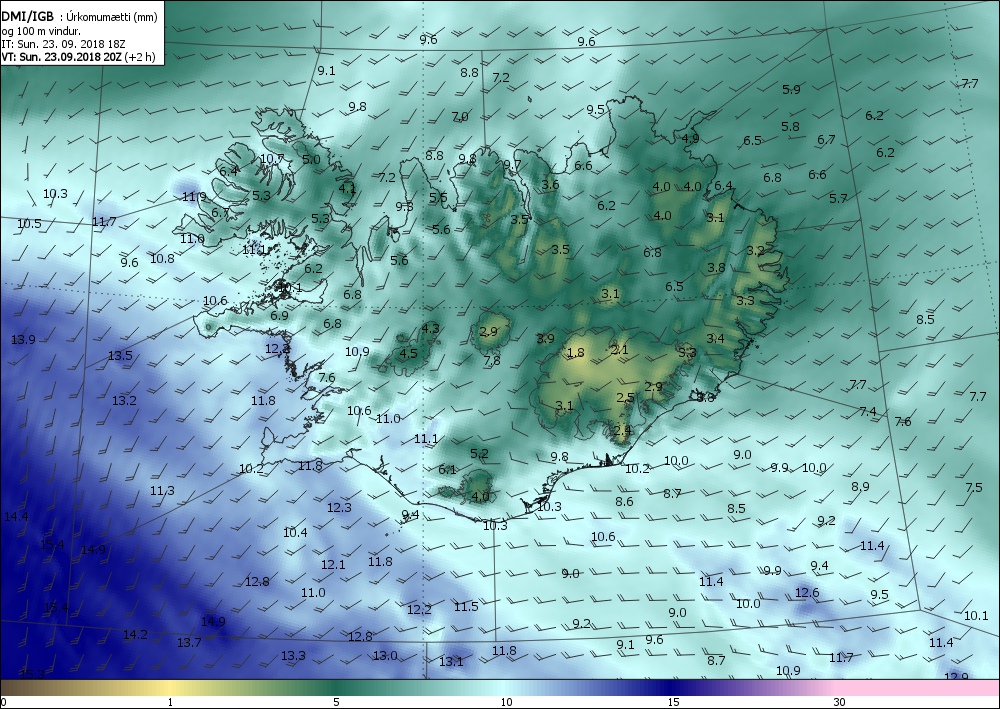The width and height of the screenshot is (1000, 709).
Task: Click the value 1.8 on the glacier
Action: [575, 353]
